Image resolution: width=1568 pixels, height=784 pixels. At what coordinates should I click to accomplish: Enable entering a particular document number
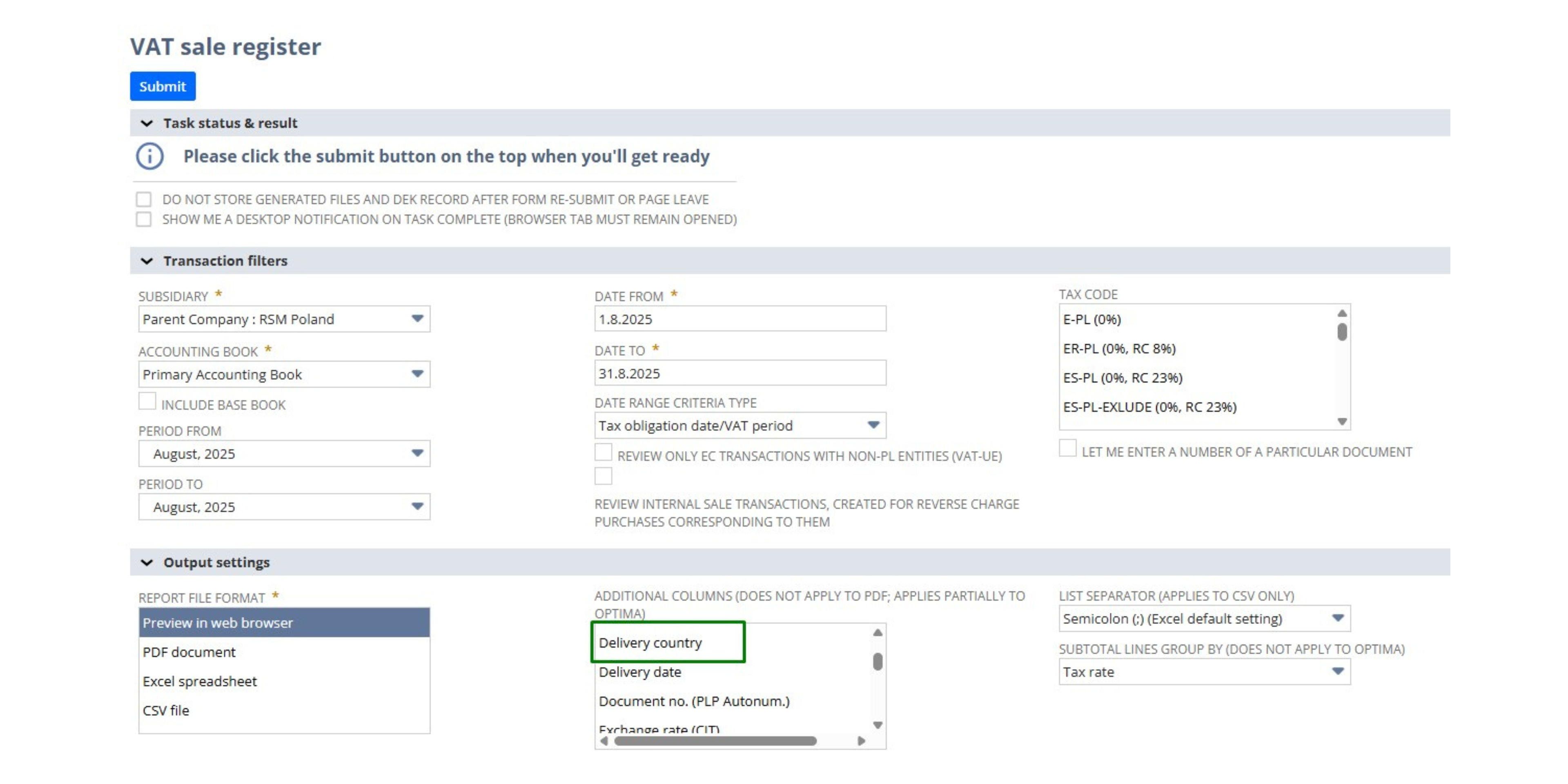(x=1067, y=448)
